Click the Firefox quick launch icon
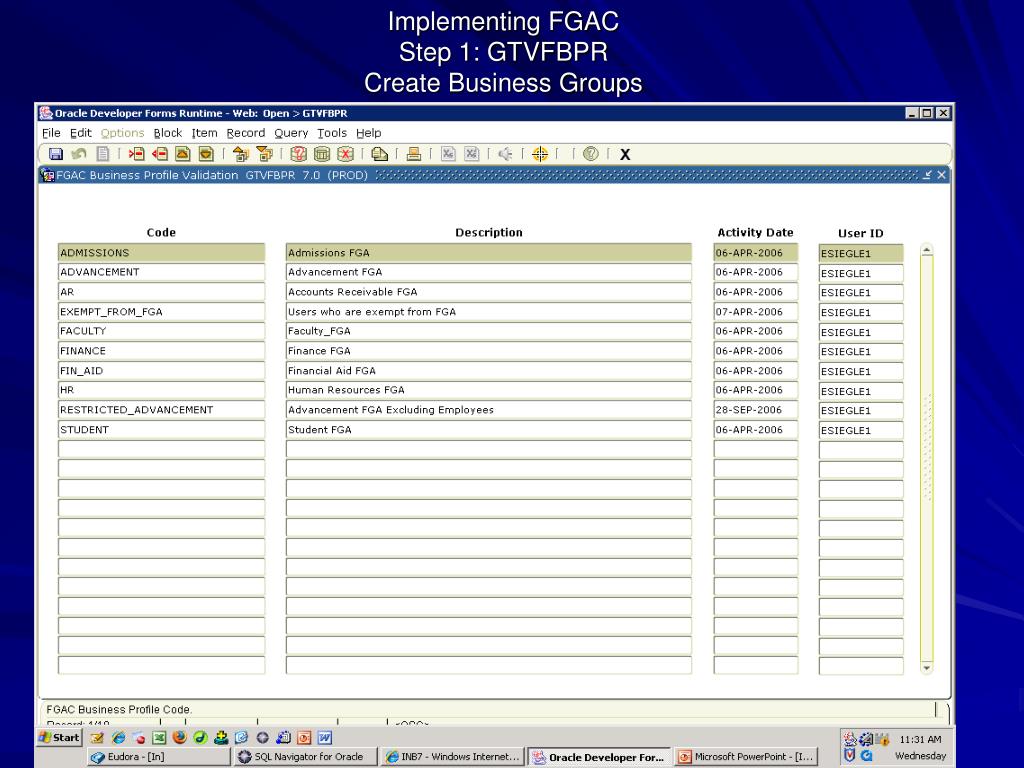Screen dimensions: 1024x768 point(180,737)
